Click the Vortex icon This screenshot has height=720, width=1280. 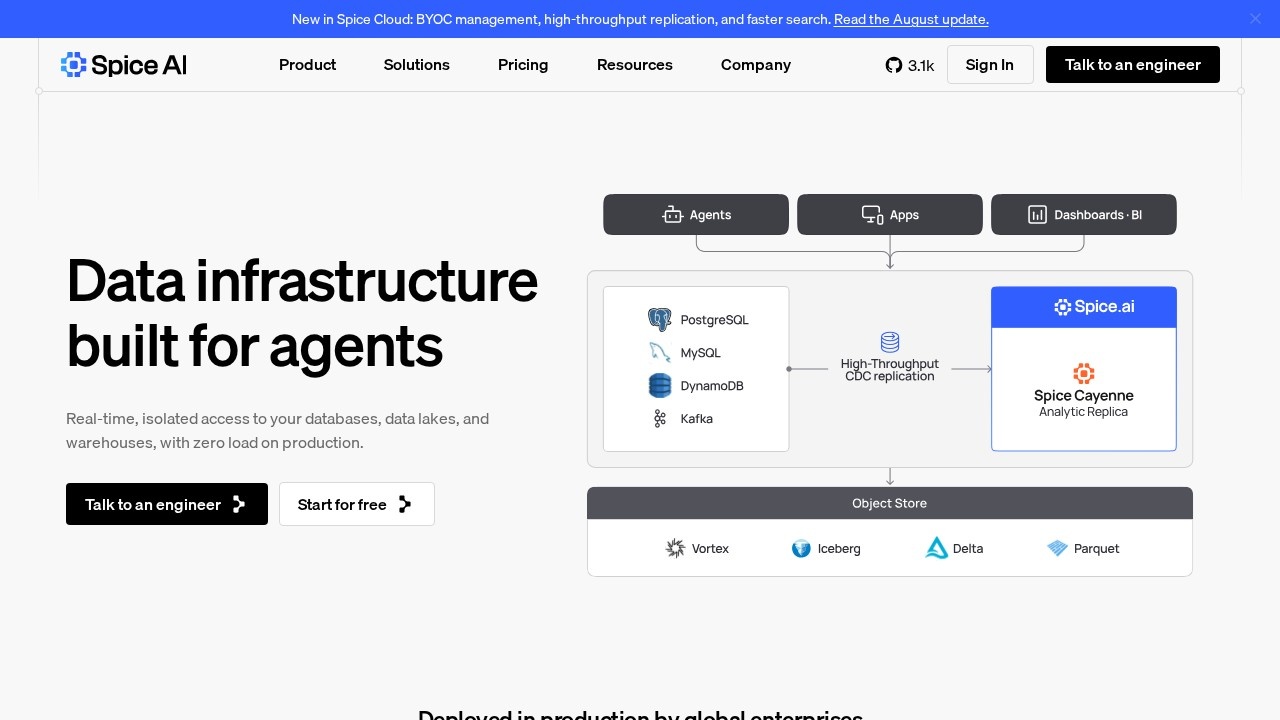coord(675,548)
